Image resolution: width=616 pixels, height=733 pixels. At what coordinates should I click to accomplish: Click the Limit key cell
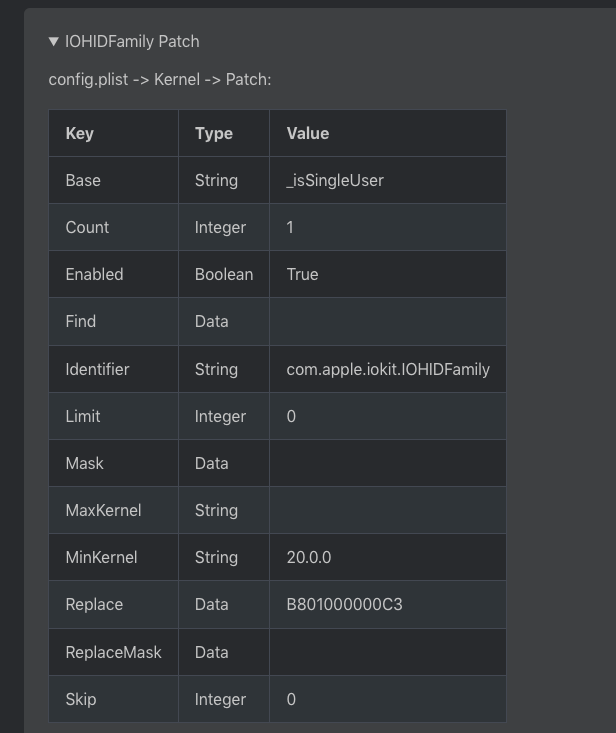[x=83, y=417]
